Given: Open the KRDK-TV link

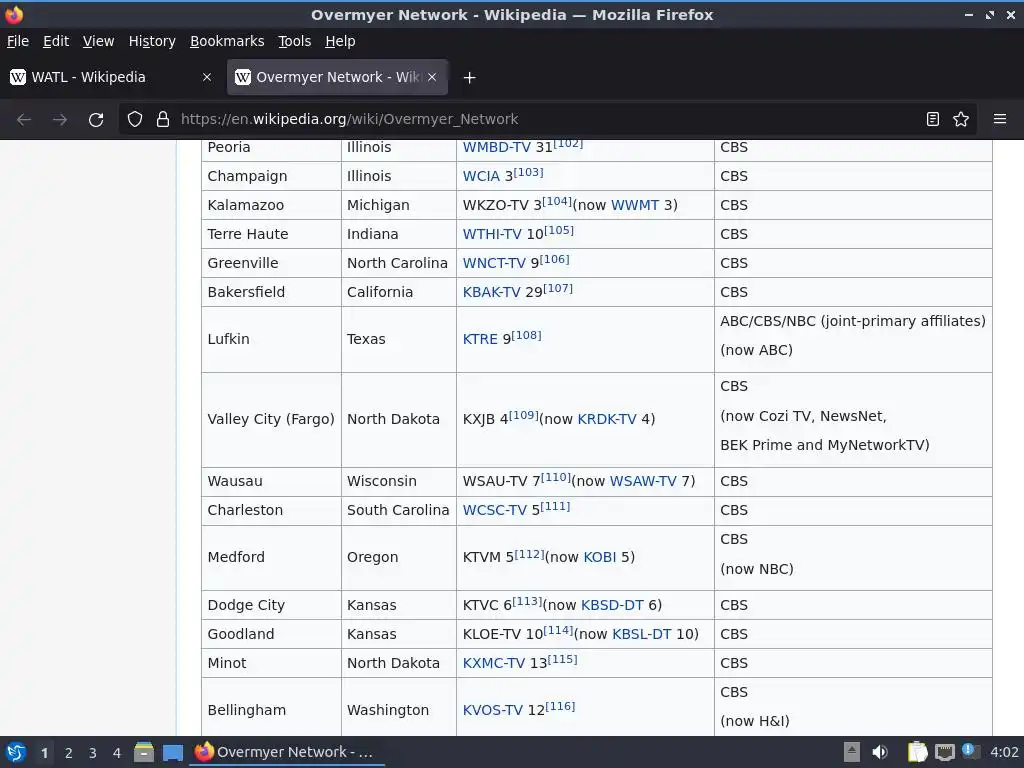Looking at the screenshot, I should [607, 419].
